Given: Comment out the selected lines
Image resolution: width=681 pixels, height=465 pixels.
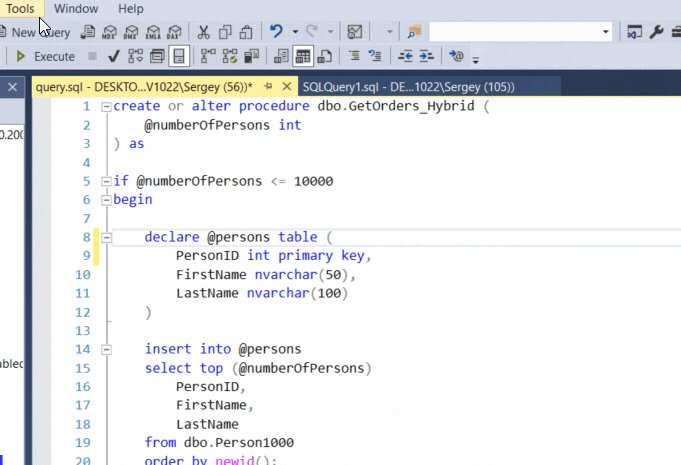Looking at the screenshot, I should pos(354,56).
